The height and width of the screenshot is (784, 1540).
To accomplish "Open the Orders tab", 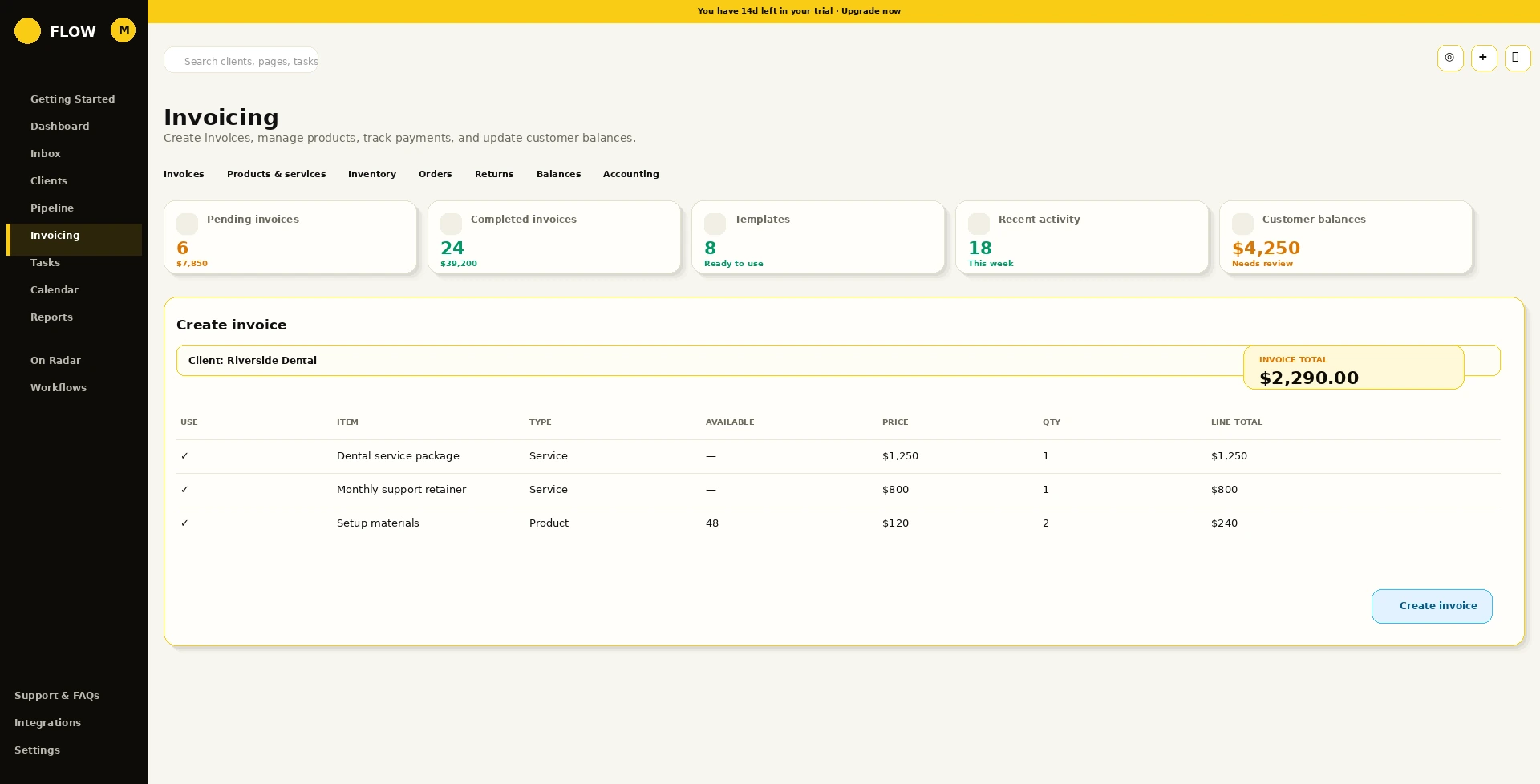I will (436, 174).
